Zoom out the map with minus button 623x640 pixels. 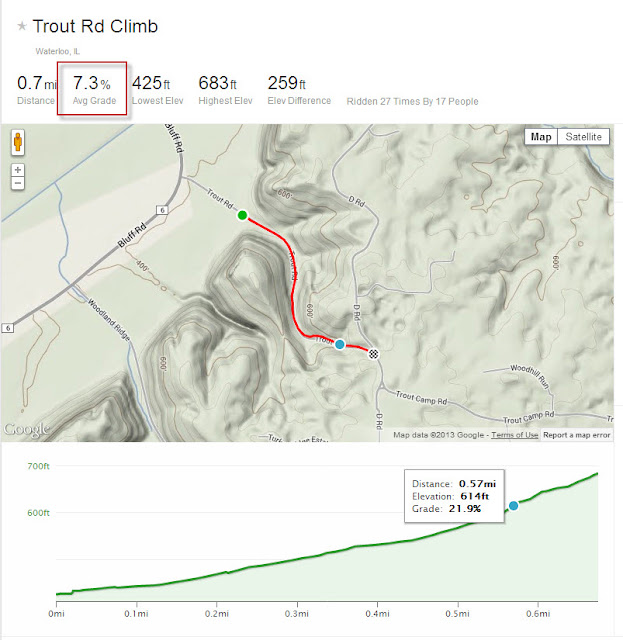point(18,183)
